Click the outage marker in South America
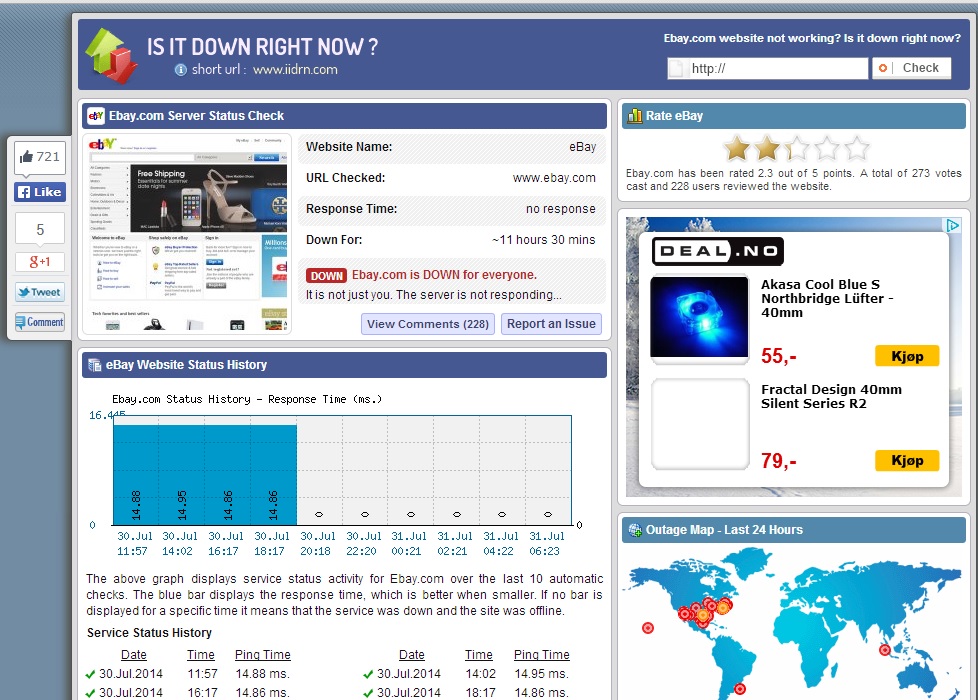 tap(740, 689)
